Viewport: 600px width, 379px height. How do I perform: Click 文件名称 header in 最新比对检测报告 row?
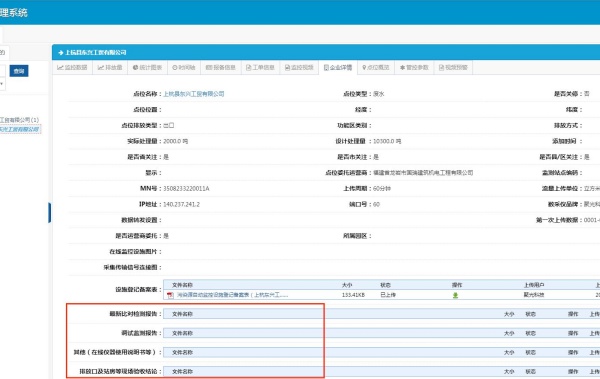pyautogui.click(x=182, y=314)
